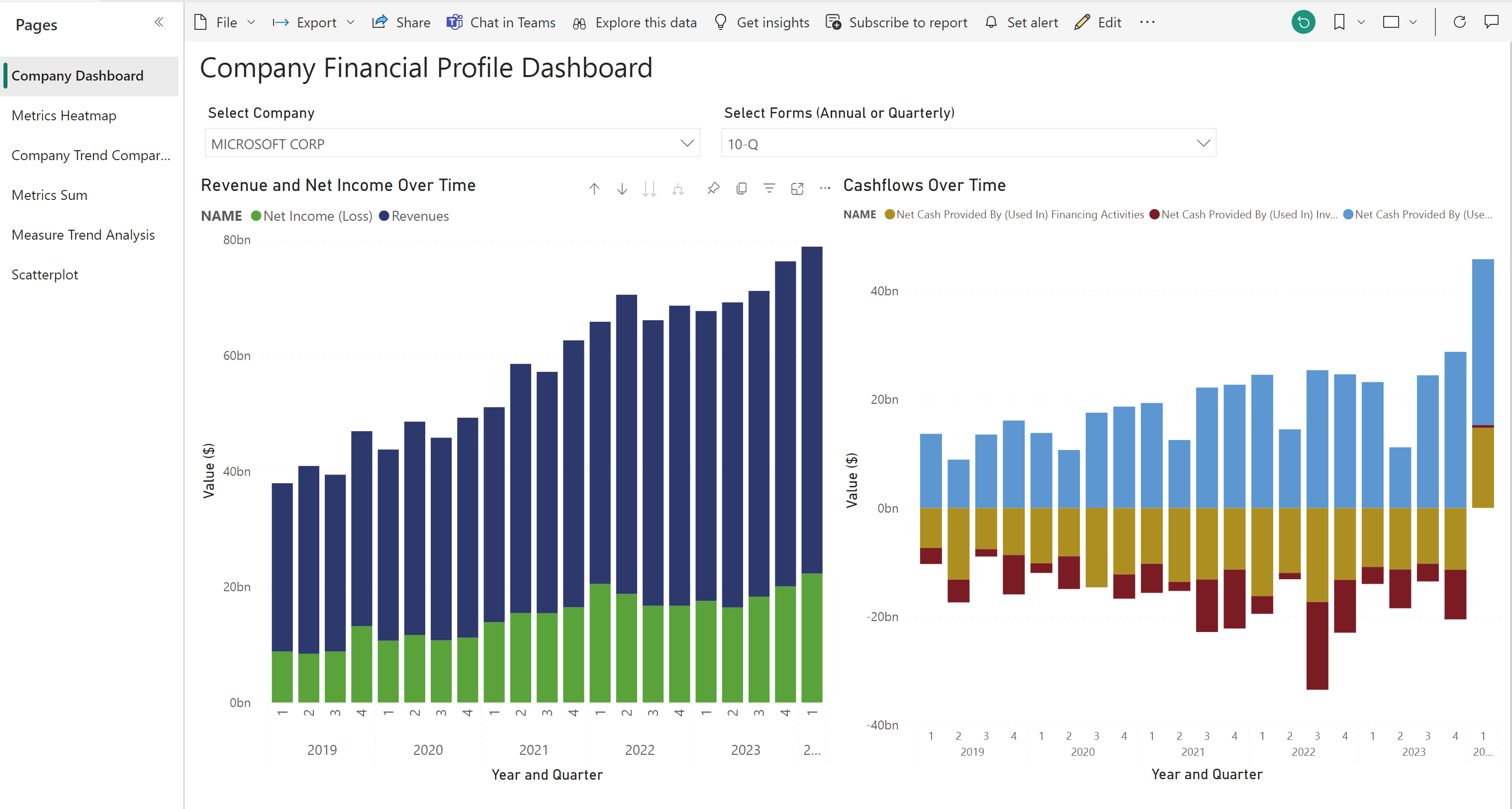Go to the Scatterplot page
The width and height of the screenshot is (1512, 809).
coord(45,274)
